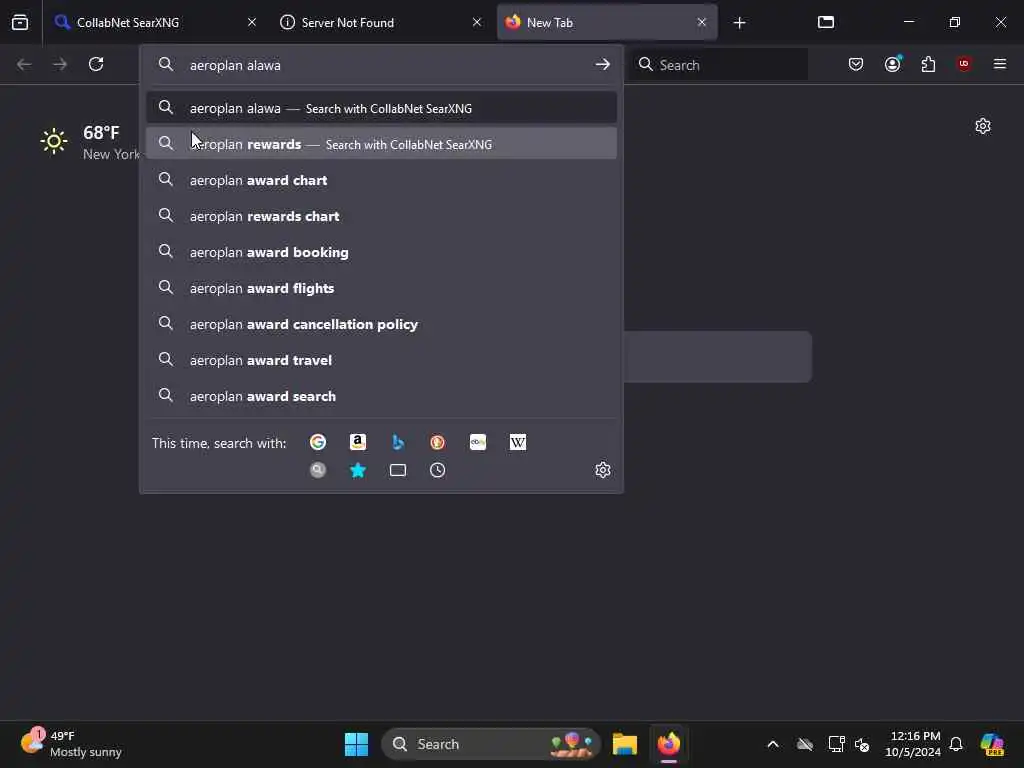This screenshot has height=768, width=1024.
Task: Search this time with Amazon
Action: tap(358, 442)
